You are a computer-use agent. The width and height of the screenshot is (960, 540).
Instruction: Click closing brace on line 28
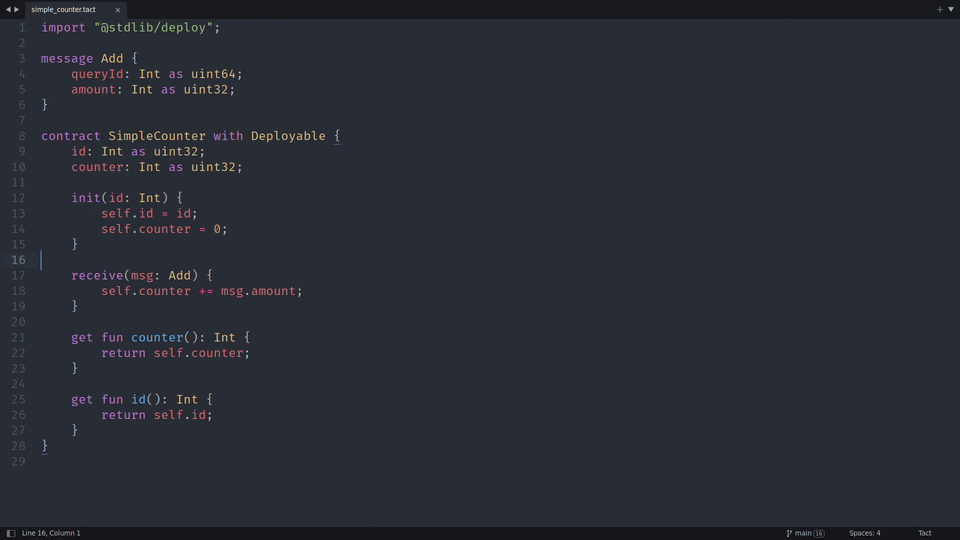(45, 446)
